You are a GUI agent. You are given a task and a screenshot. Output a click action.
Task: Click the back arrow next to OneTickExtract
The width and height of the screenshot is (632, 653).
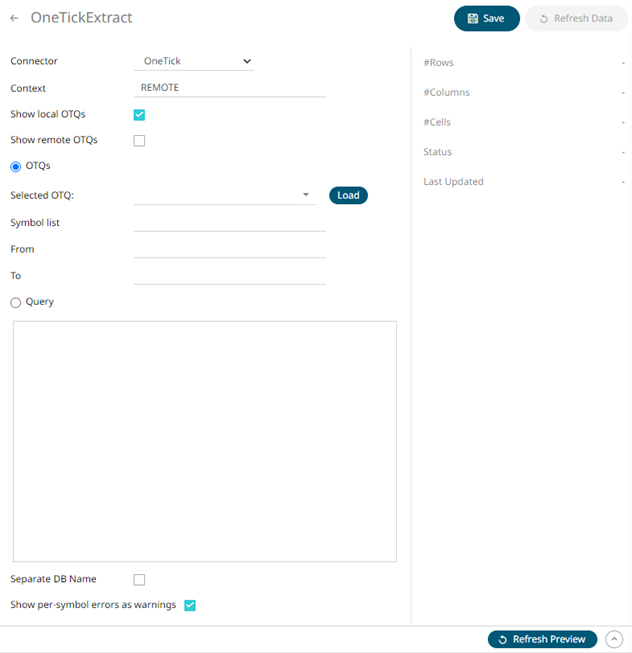[x=15, y=18]
